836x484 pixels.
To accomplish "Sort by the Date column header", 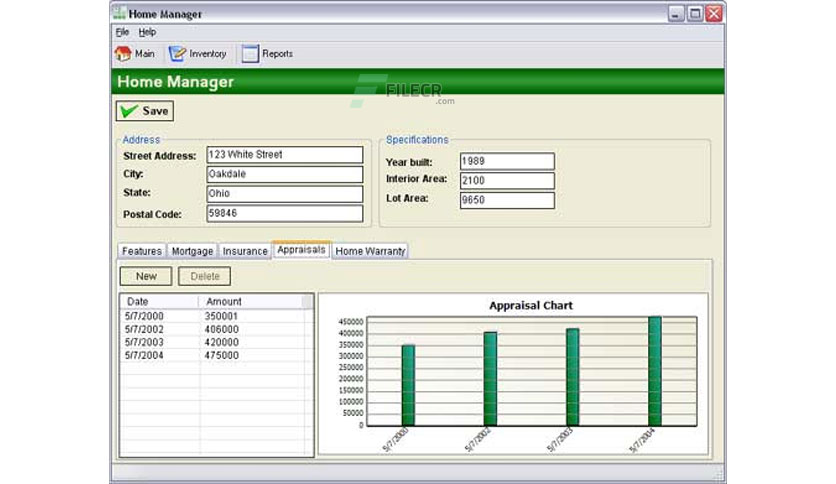I will pyautogui.click(x=159, y=302).
